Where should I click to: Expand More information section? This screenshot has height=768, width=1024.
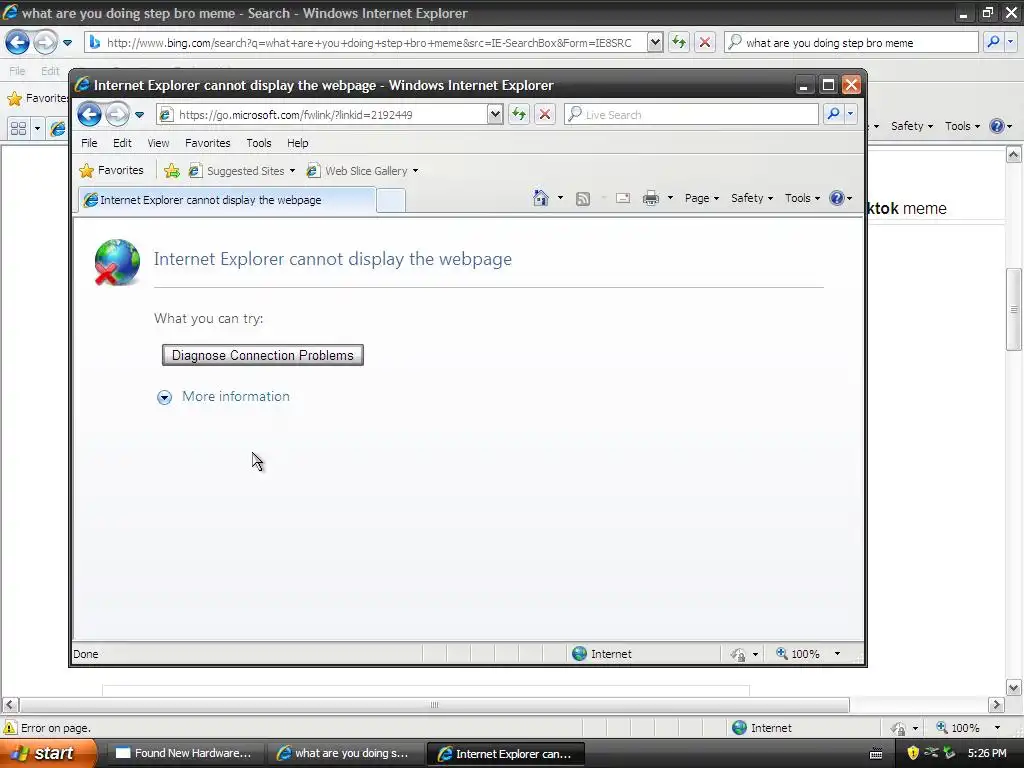click(223, 396)
